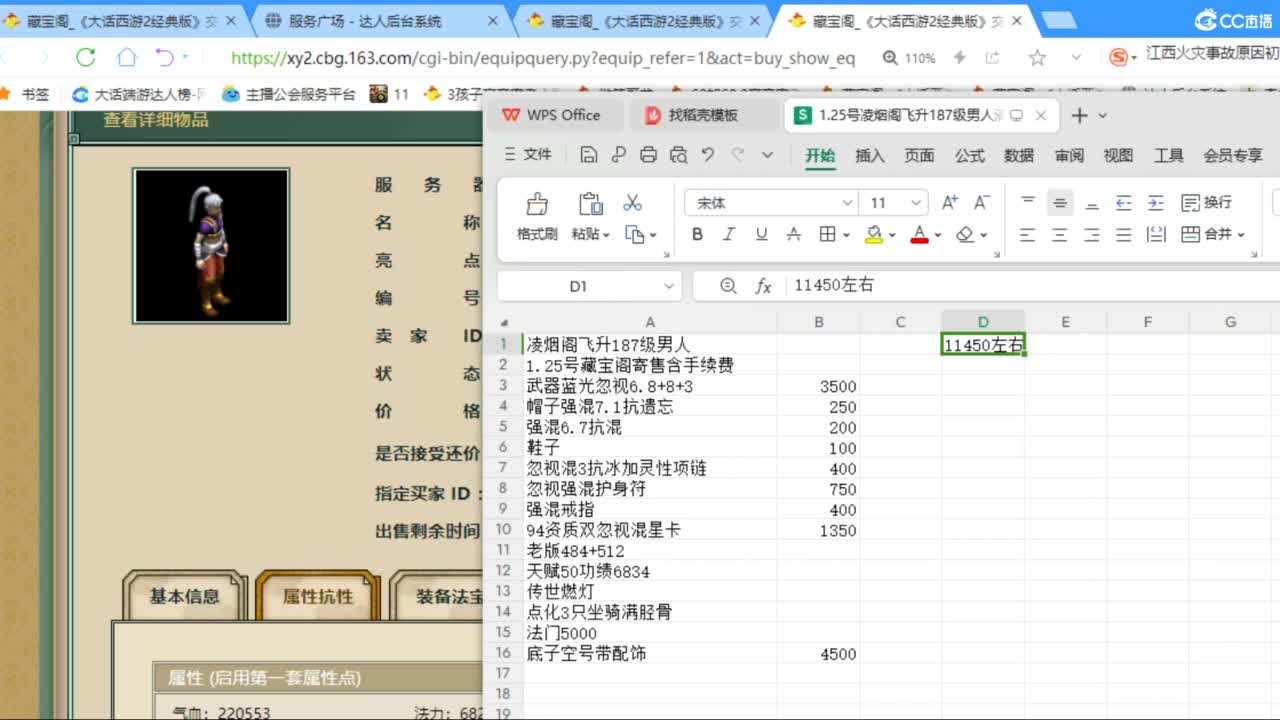1280x720 pixels.
Task: Increase indent in WPS ribbon
Action: pos(1156,203)
